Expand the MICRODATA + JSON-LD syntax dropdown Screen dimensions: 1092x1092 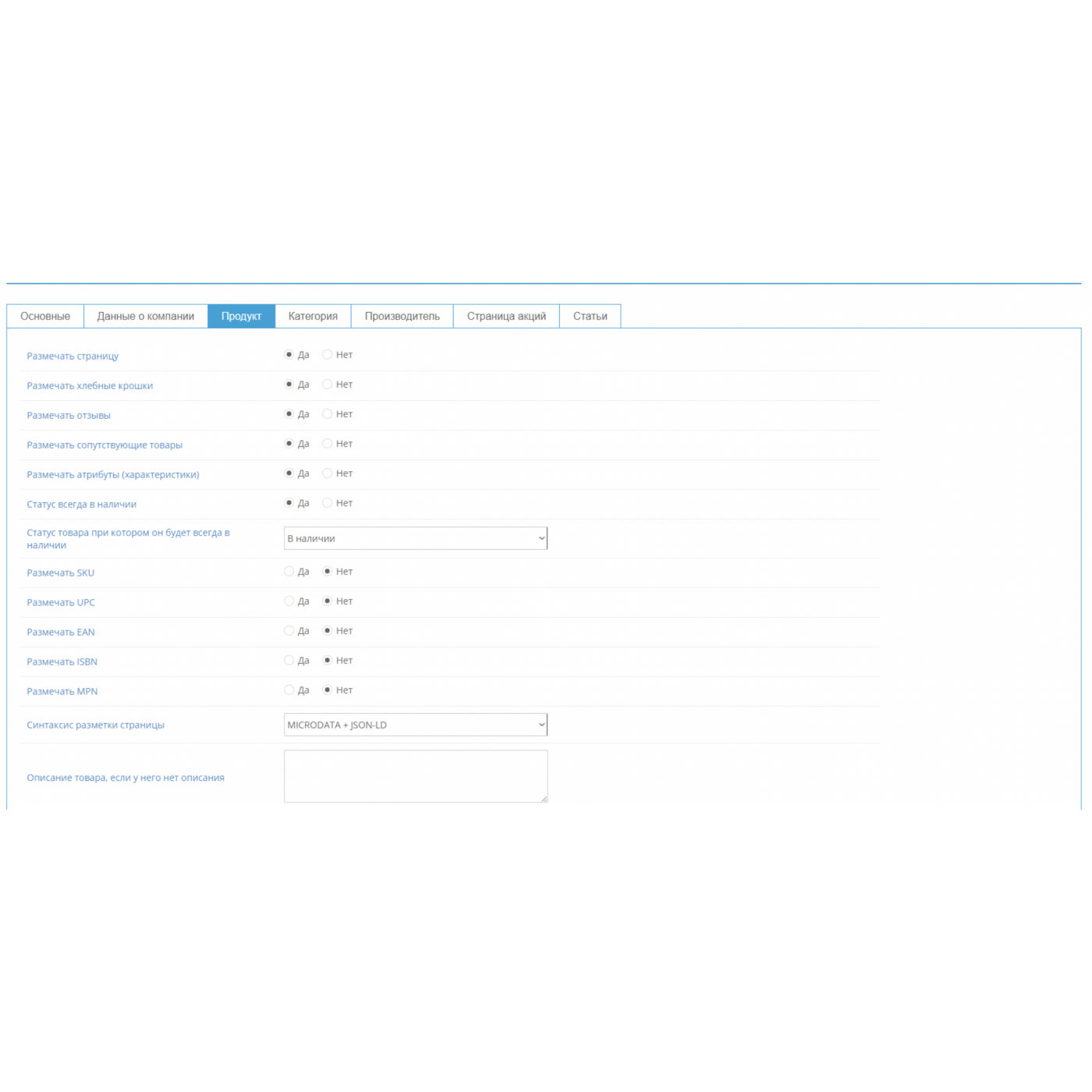pyautogui.click(x=416, y=725)
